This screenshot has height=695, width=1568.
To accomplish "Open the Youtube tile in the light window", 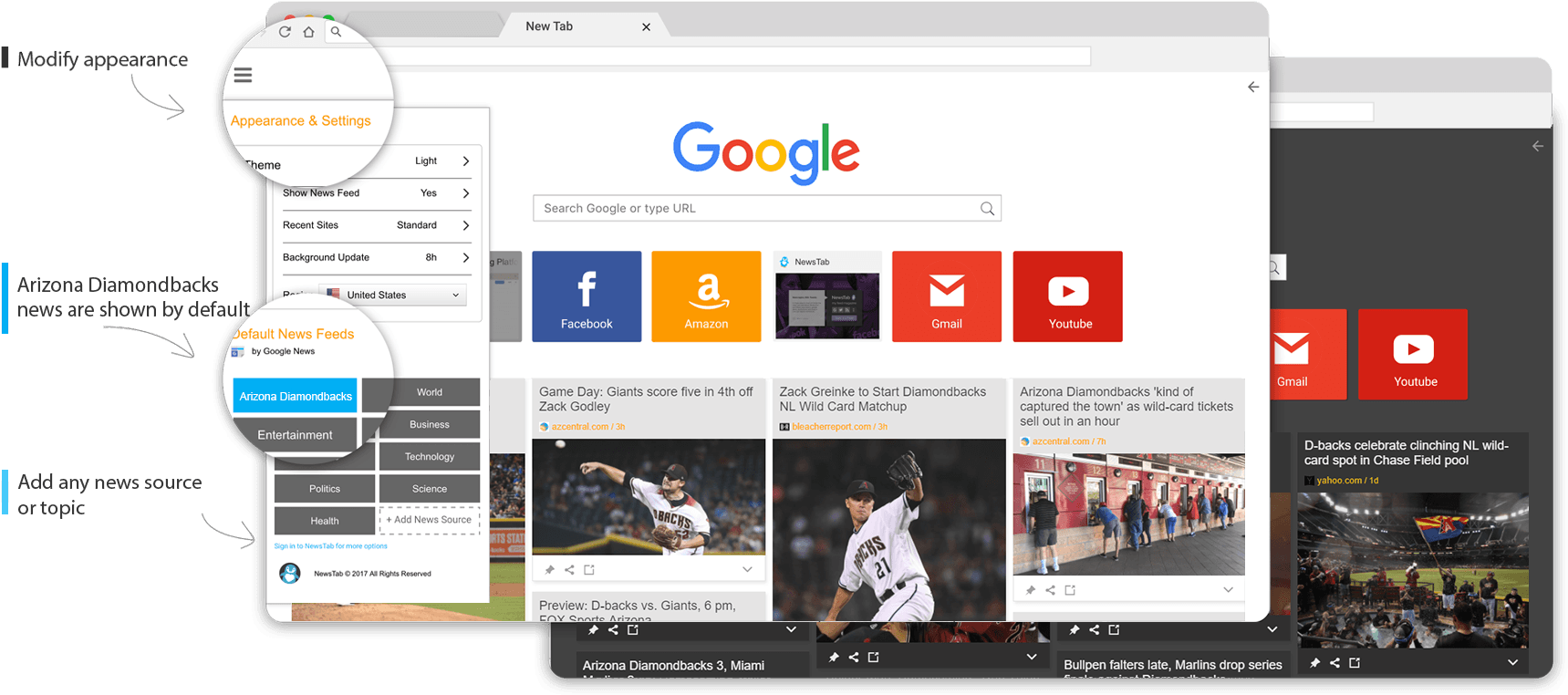I will pos(1068,296).
